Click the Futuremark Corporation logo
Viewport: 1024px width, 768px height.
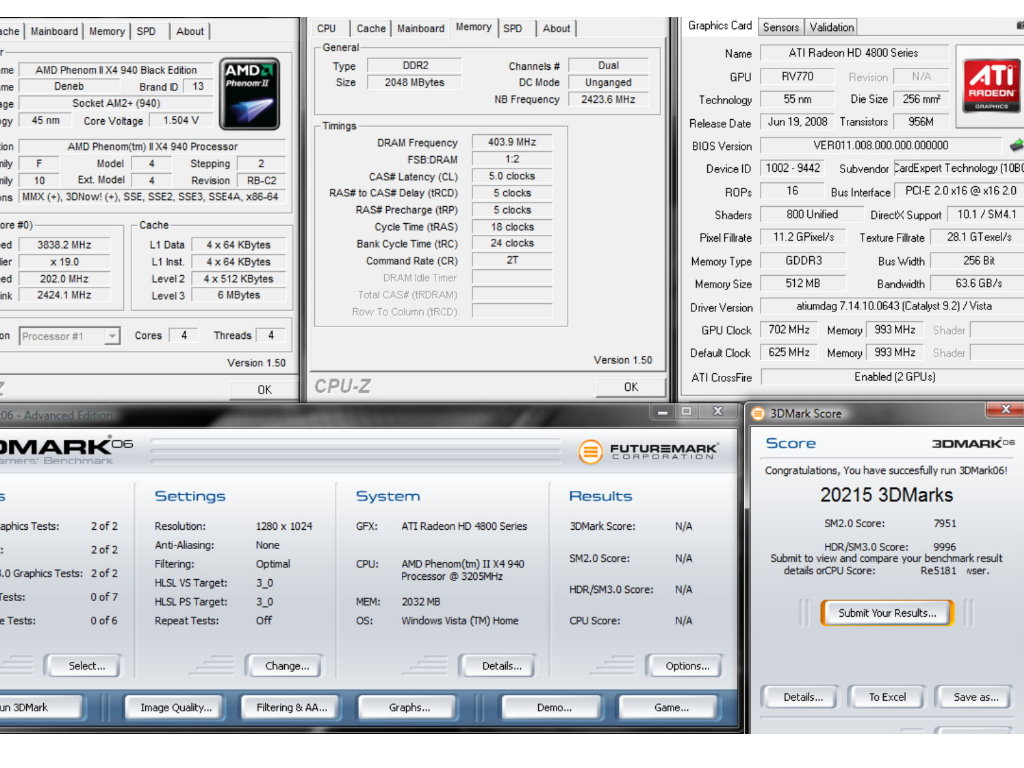tap(647, 451)
